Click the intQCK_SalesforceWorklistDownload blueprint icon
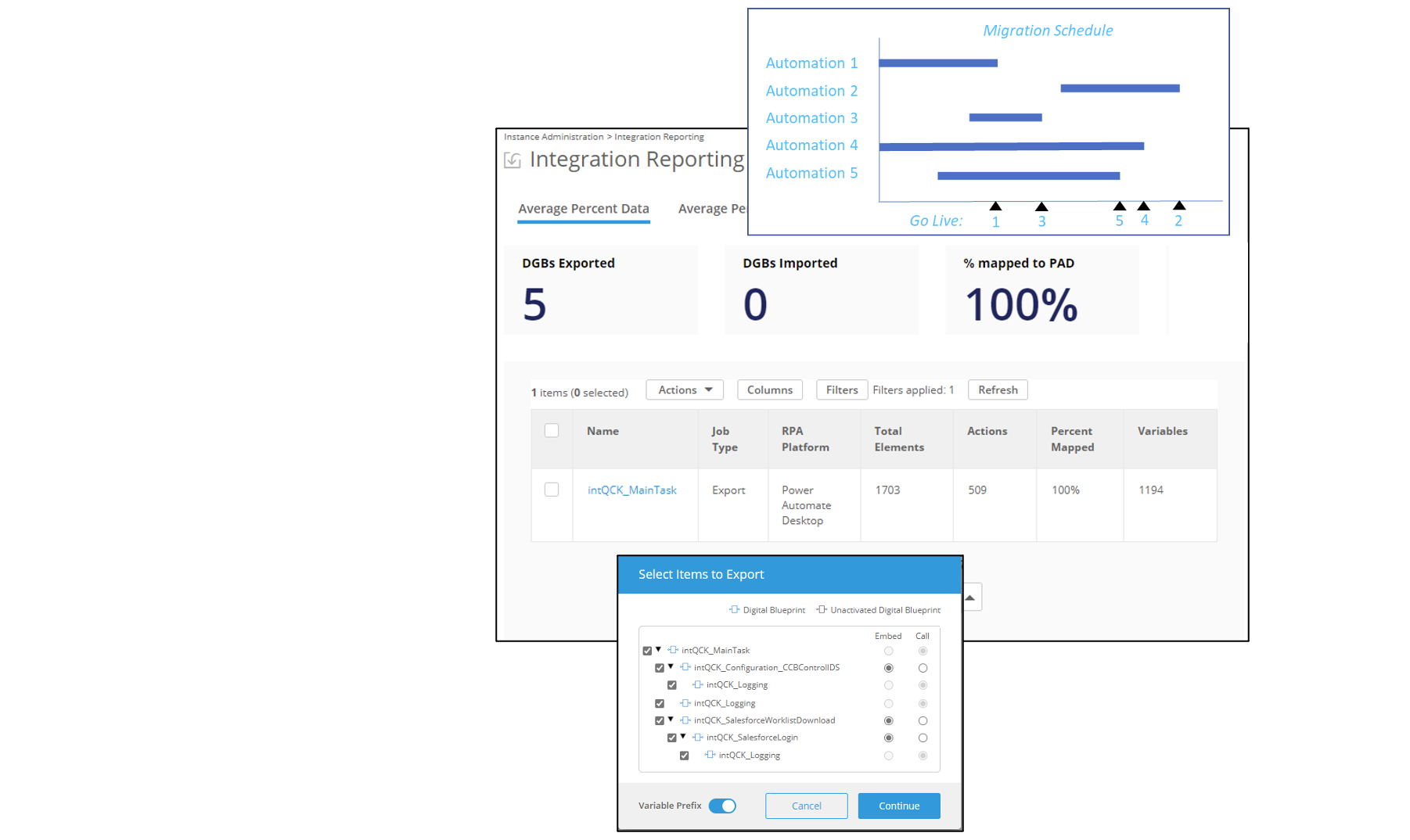The image size is (1410, 840). tap(685, 720)
